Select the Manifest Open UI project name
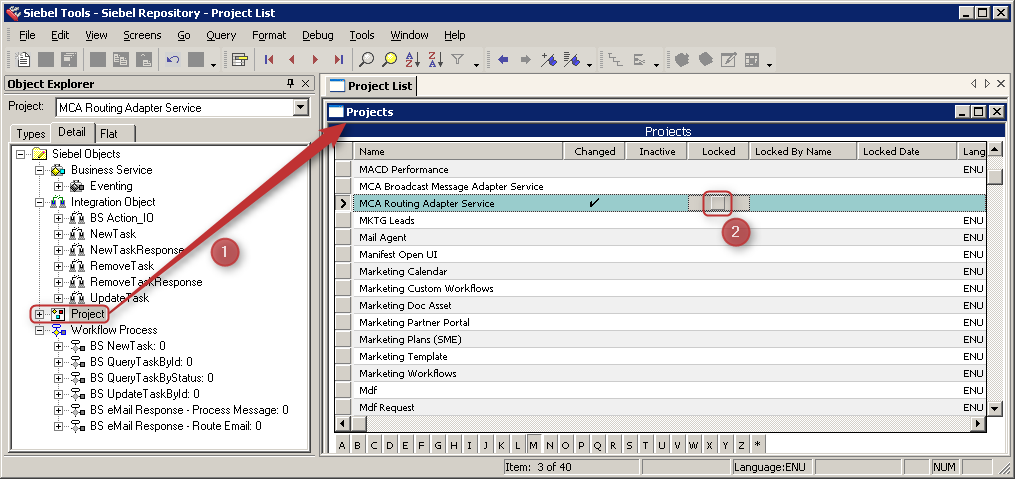Viewport: 1015px width, 479px height. click(398, 254)
